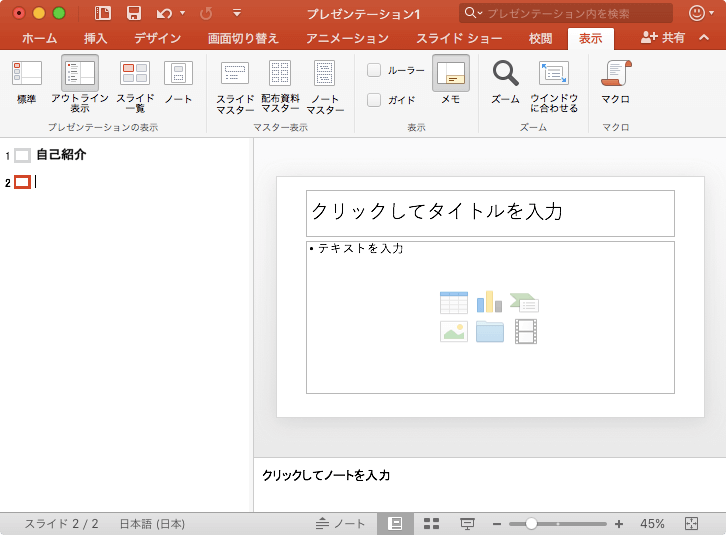Click the 45% zoom level
This screenshot has width=726, height=535.
coord(652,524)
